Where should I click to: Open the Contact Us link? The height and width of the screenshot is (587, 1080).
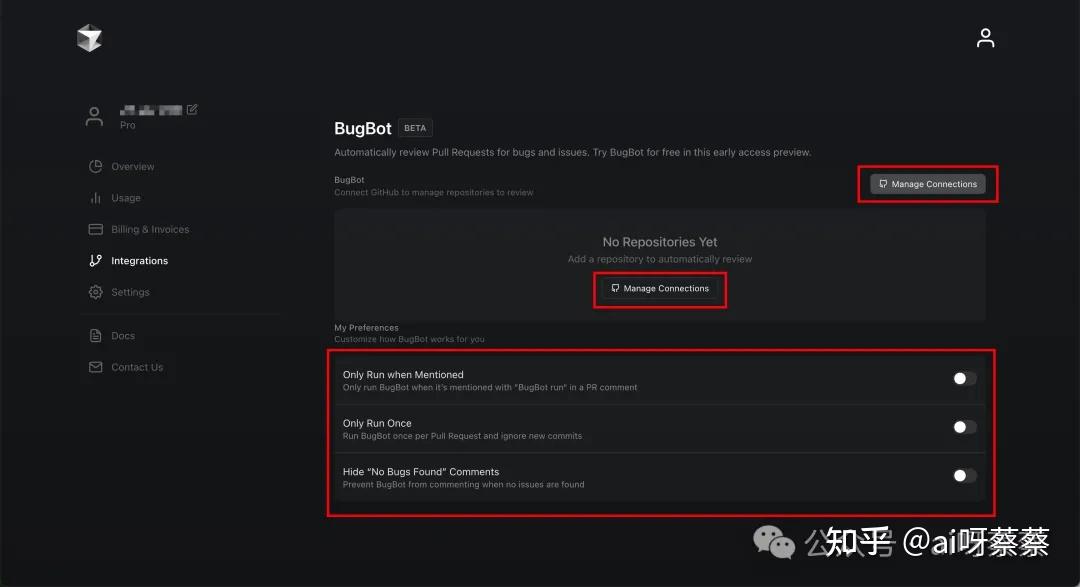(137, 368)
